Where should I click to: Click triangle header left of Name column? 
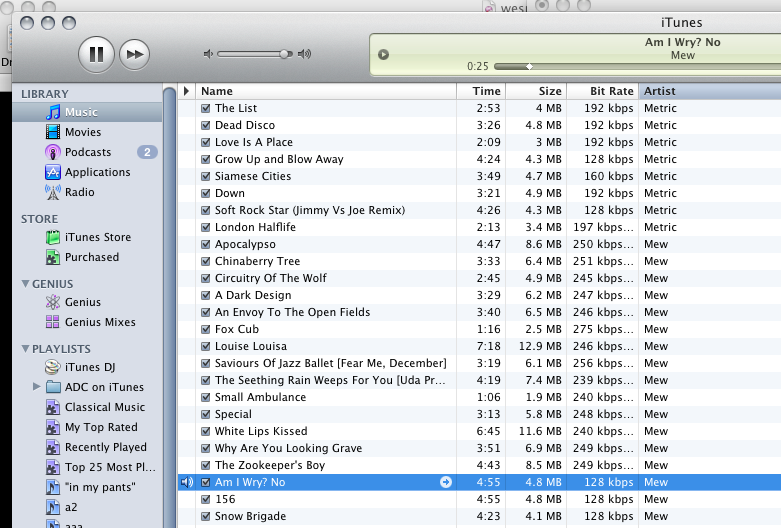pyautogui.click(x=186, y=91)
